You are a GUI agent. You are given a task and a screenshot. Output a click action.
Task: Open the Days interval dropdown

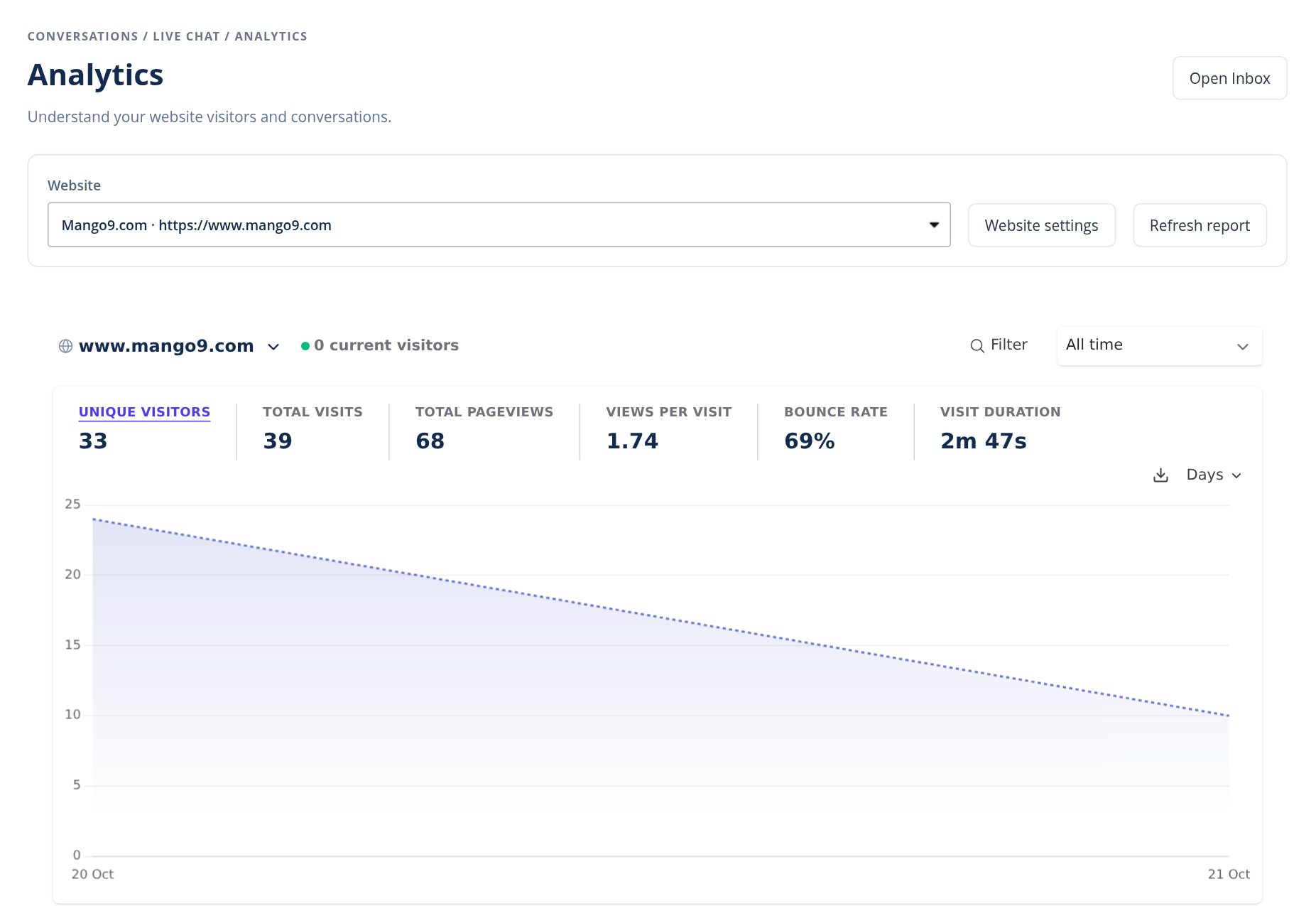1214,475
